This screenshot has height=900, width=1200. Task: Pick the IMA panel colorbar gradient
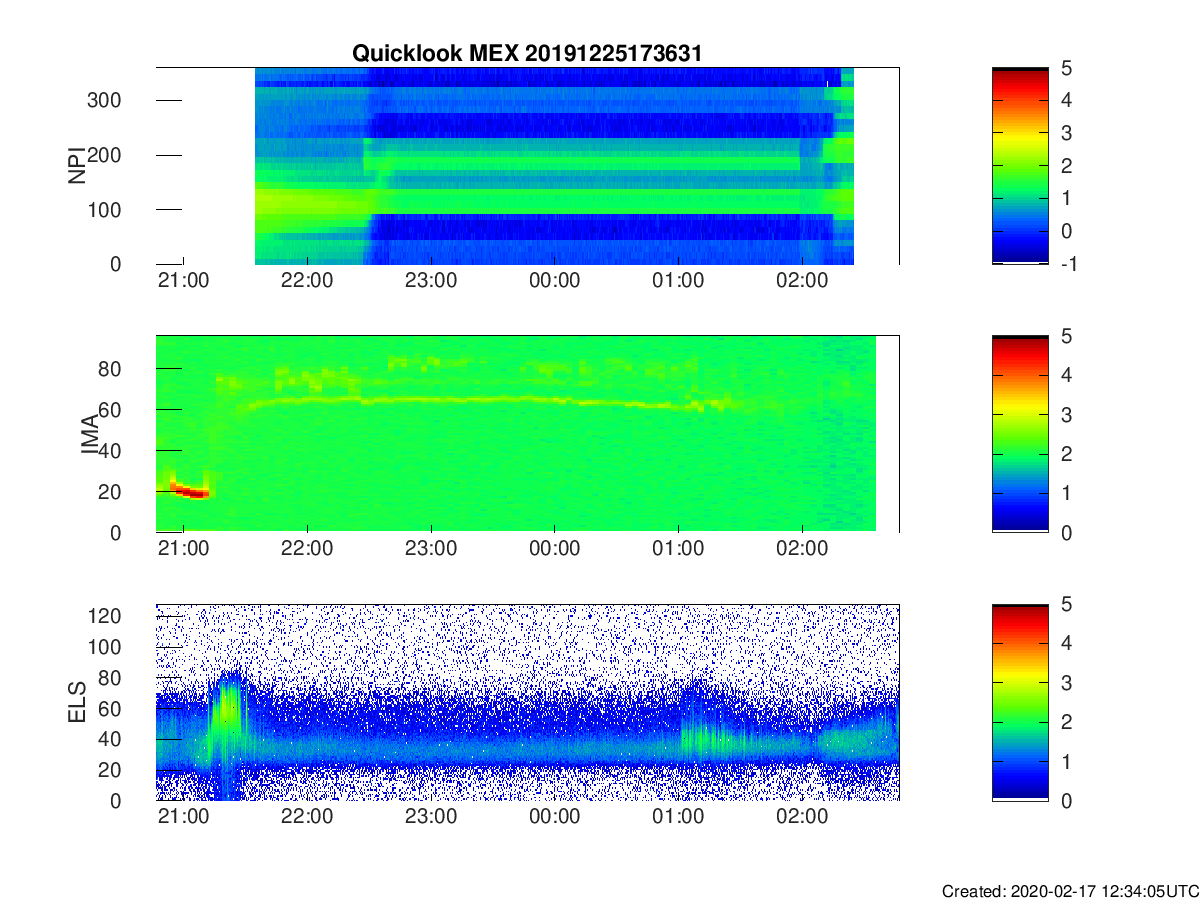pyautogui.click(x=1020, y=434)
